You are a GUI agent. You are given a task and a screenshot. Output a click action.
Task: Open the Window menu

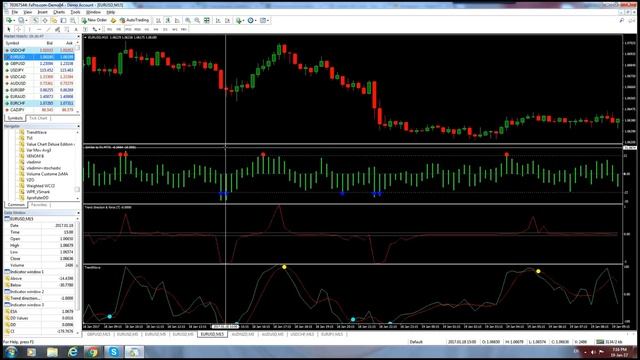click(x=93, y=12)
